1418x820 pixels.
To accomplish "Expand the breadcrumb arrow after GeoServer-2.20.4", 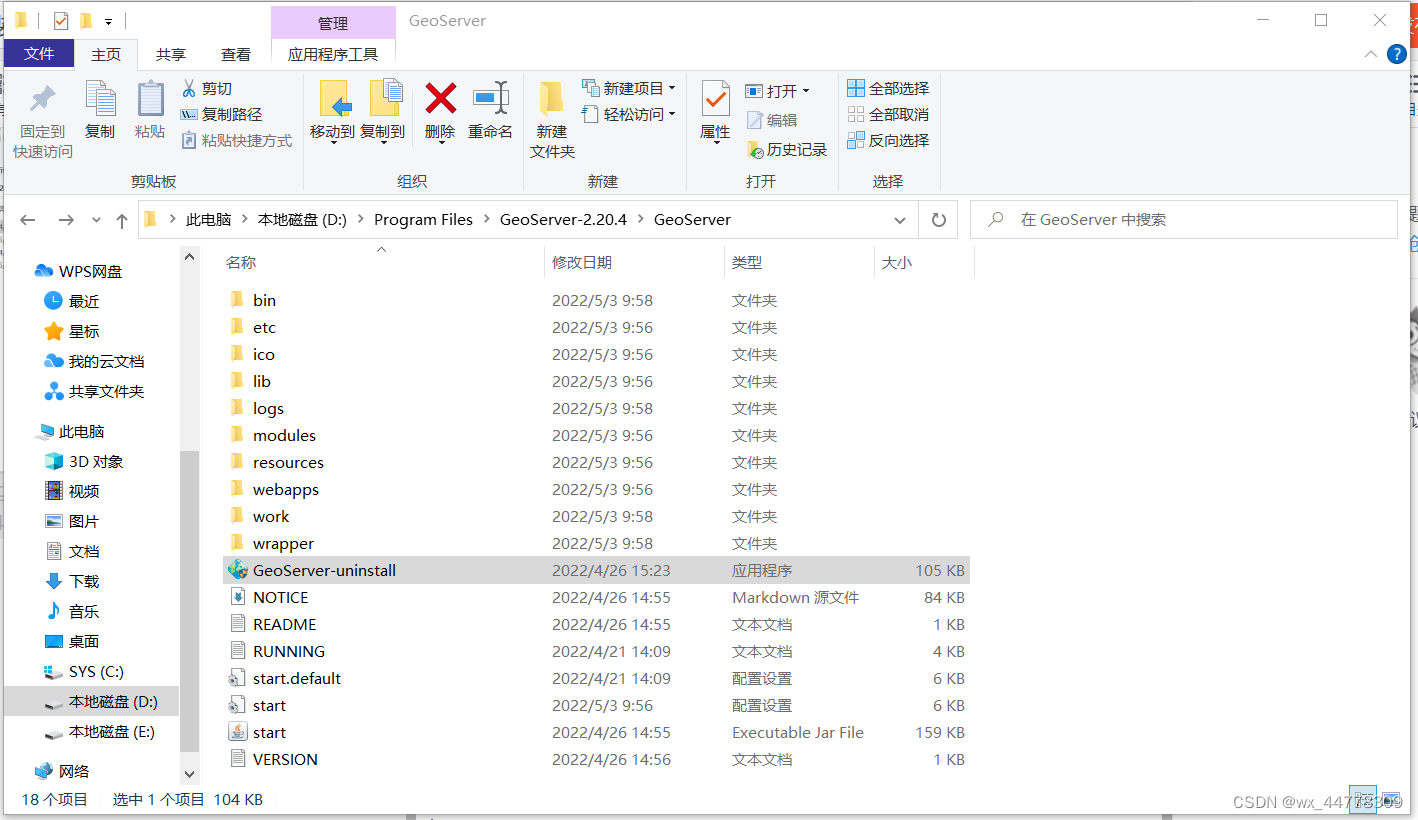I will click(x=640, y=220).
